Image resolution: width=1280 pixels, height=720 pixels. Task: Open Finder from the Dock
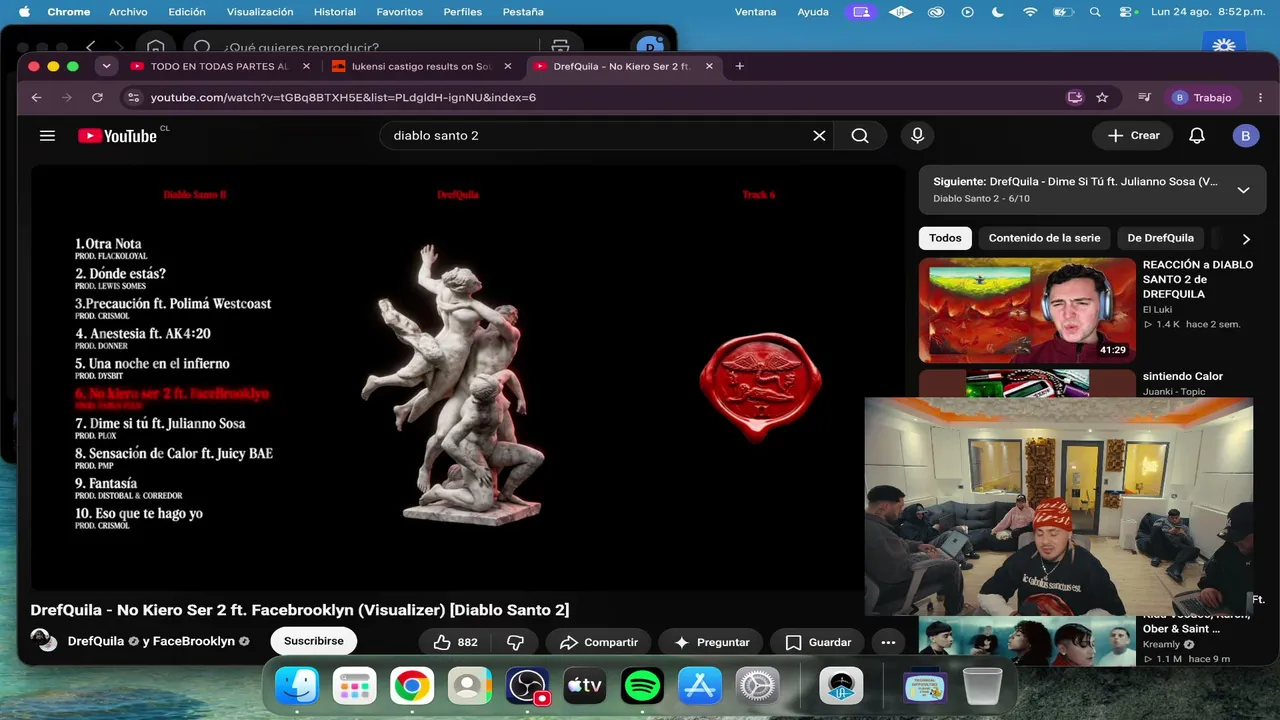(x=297, y=686)
